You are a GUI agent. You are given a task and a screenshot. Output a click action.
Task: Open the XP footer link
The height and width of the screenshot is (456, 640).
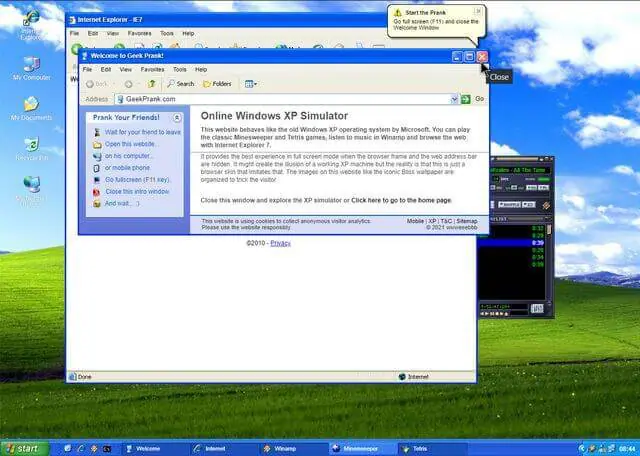(432, 221)
